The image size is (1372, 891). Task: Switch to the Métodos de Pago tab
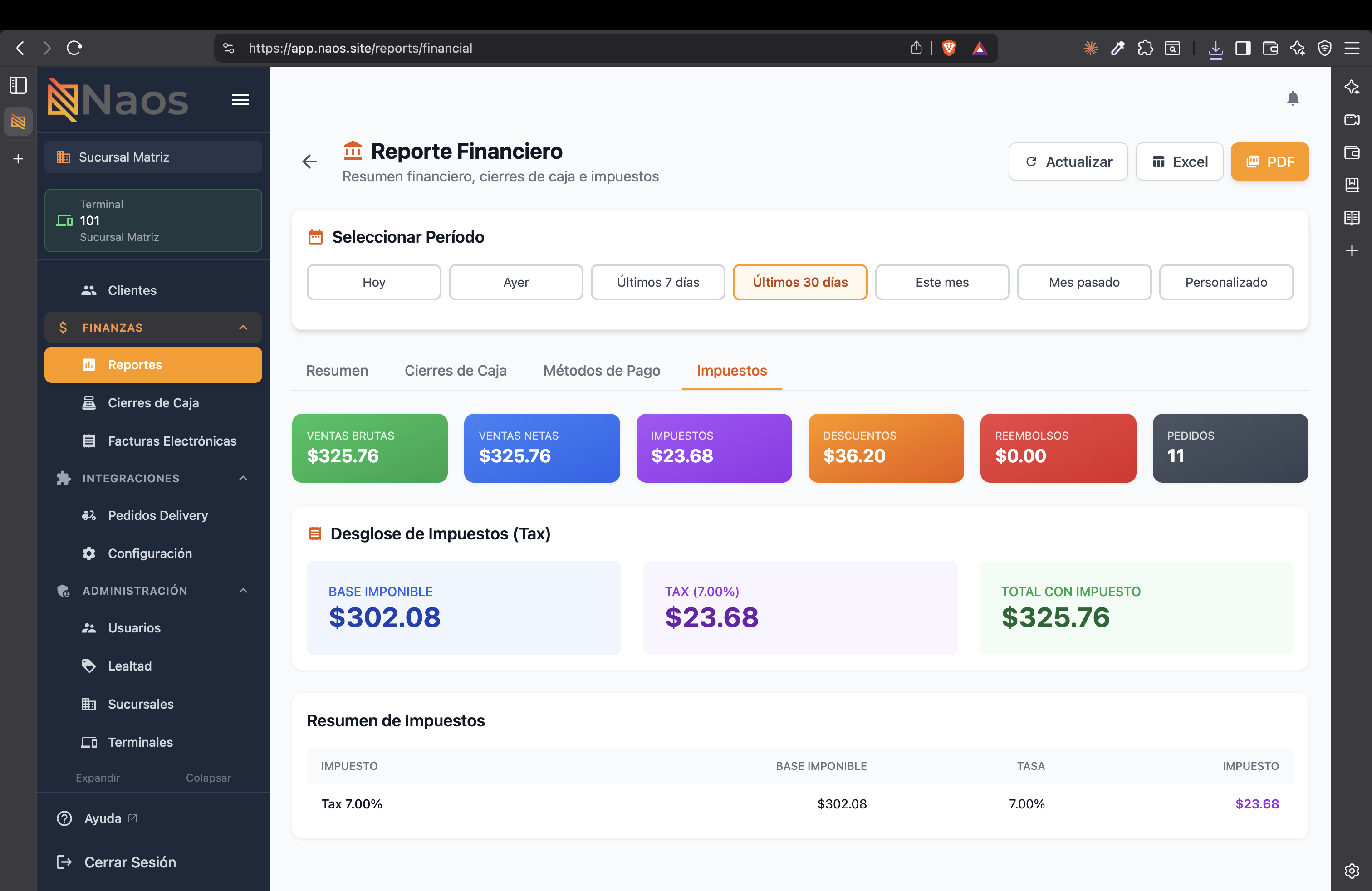602,371
